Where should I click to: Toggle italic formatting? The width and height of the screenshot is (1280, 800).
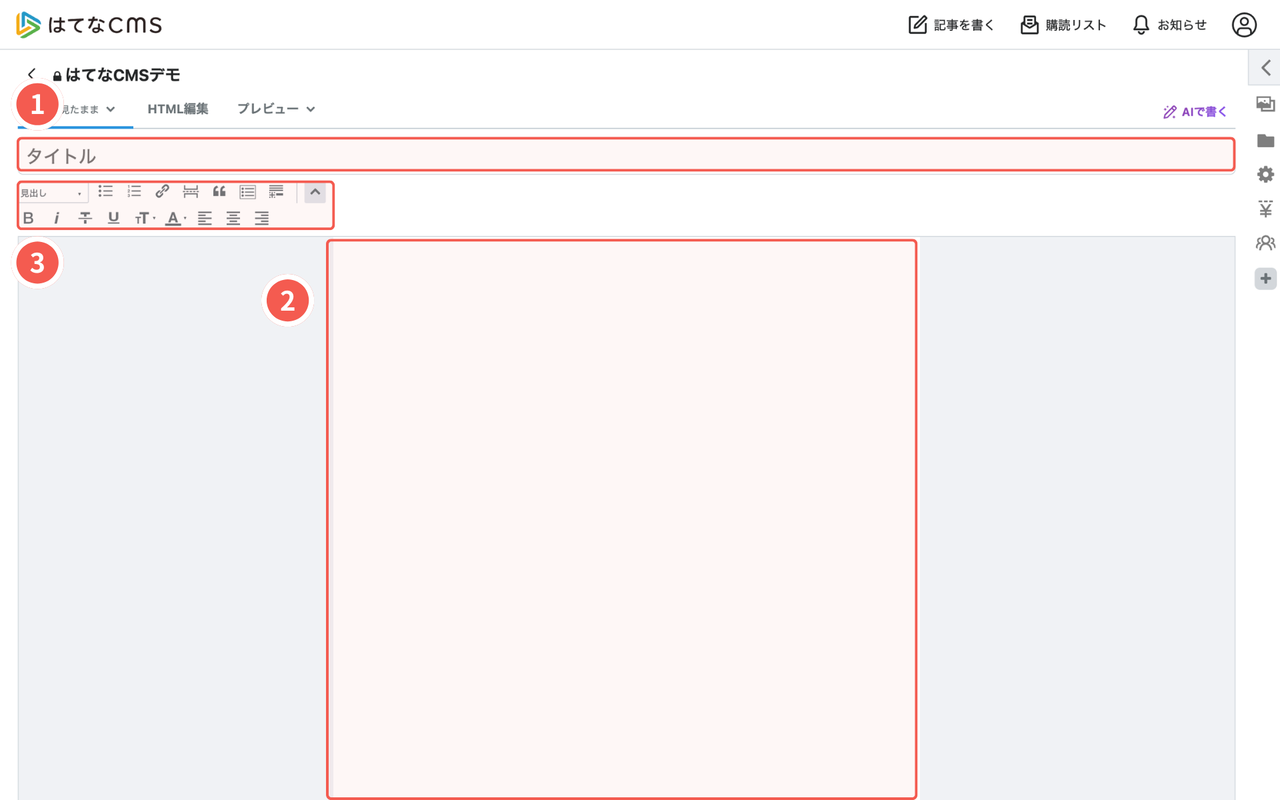pyautogui.click(x=56, y=218)
